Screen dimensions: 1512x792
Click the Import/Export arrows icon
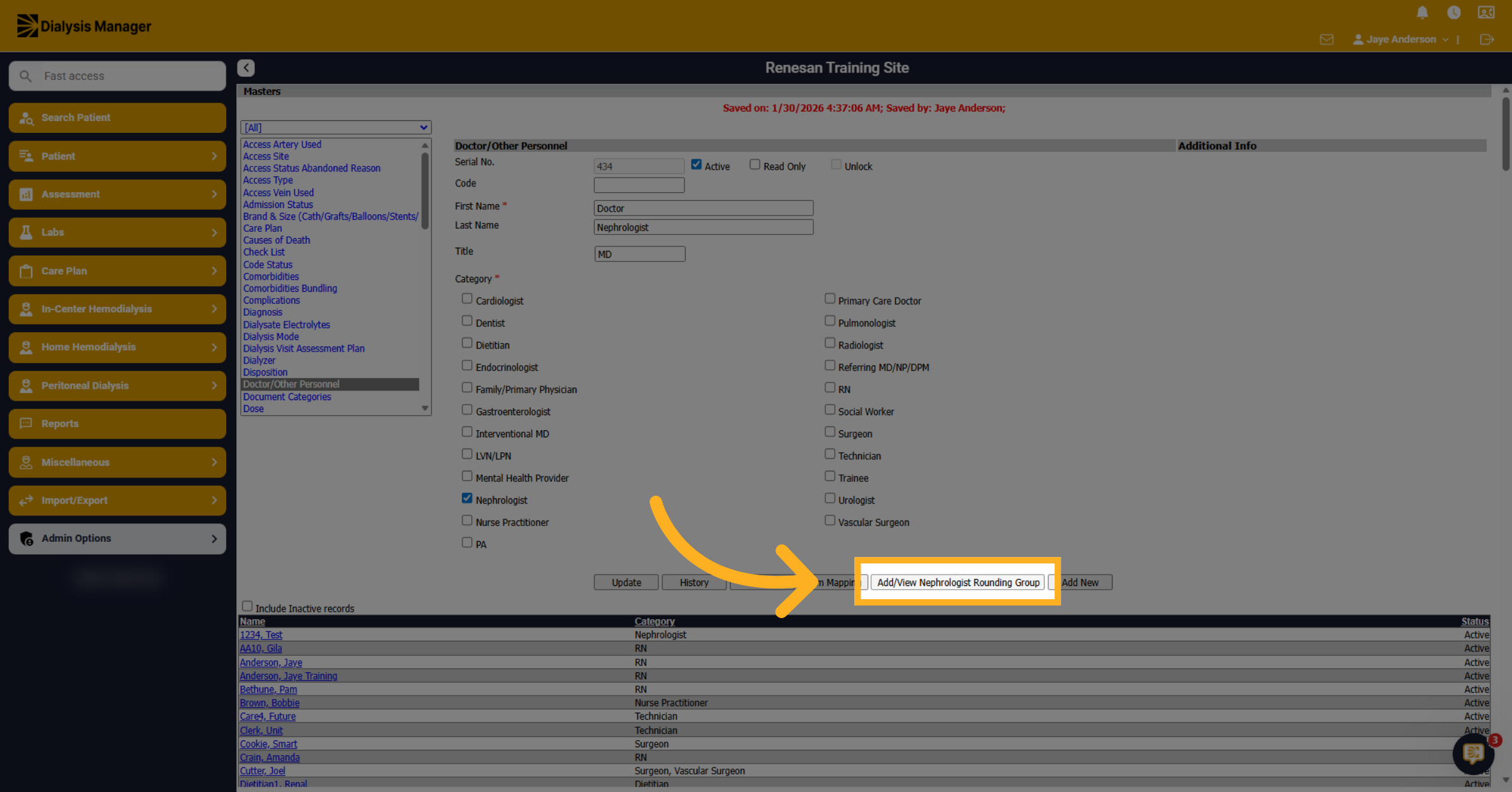coord(26,500)
